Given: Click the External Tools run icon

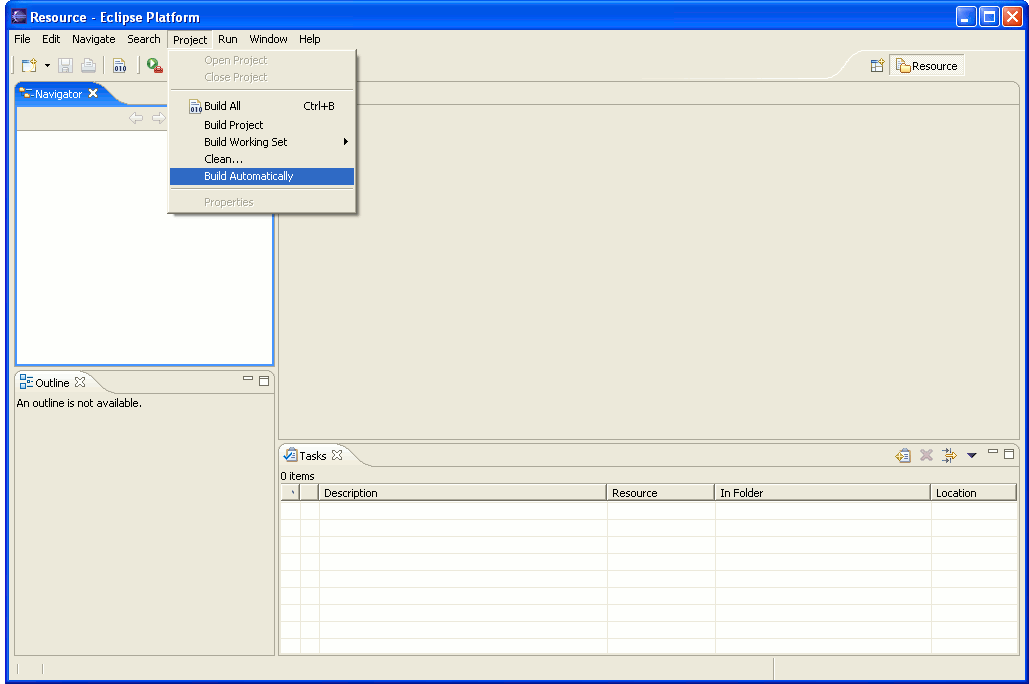Looking at the screenshot, I should point(154,66).
